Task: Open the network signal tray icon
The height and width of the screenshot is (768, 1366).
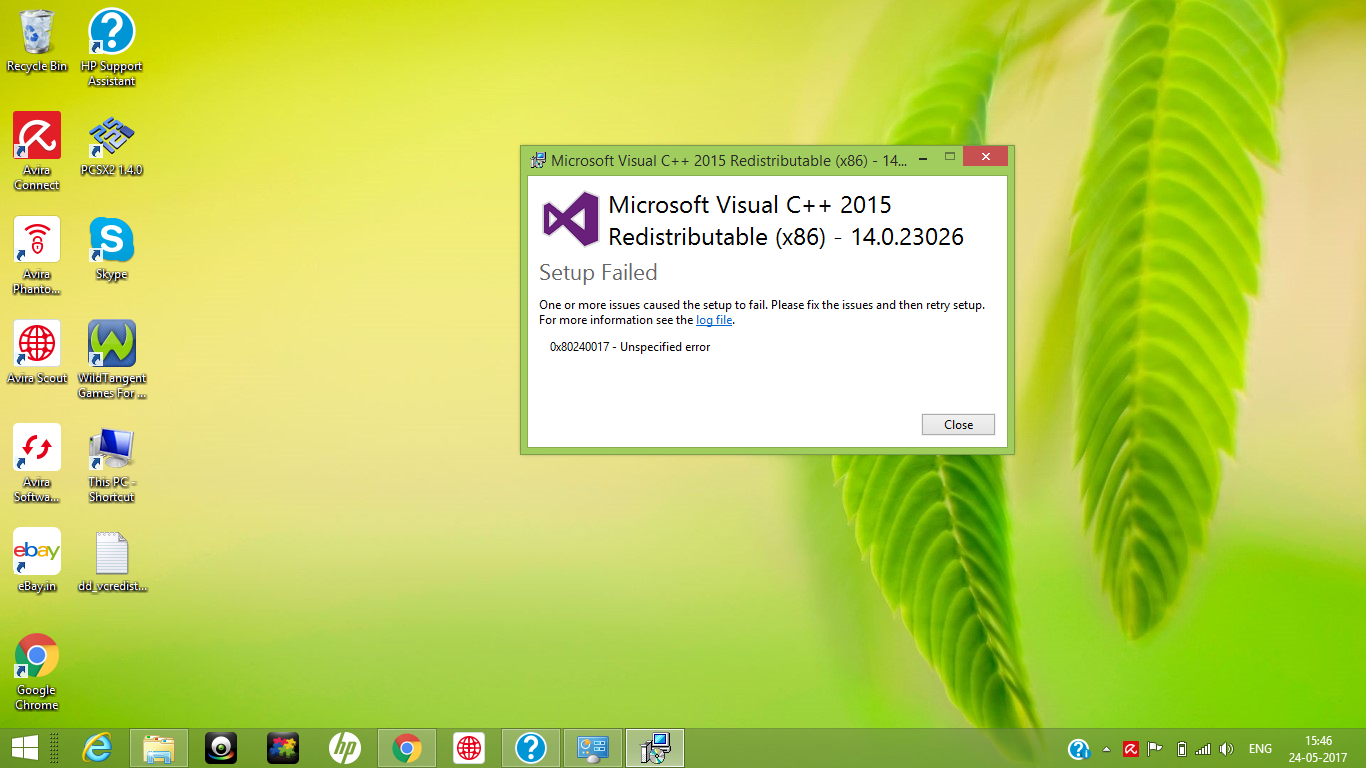Action: tap(1203, 748)
